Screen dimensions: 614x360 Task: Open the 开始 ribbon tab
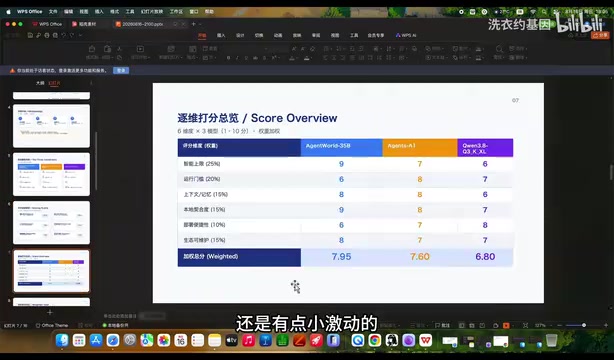(x=202, y=35)
